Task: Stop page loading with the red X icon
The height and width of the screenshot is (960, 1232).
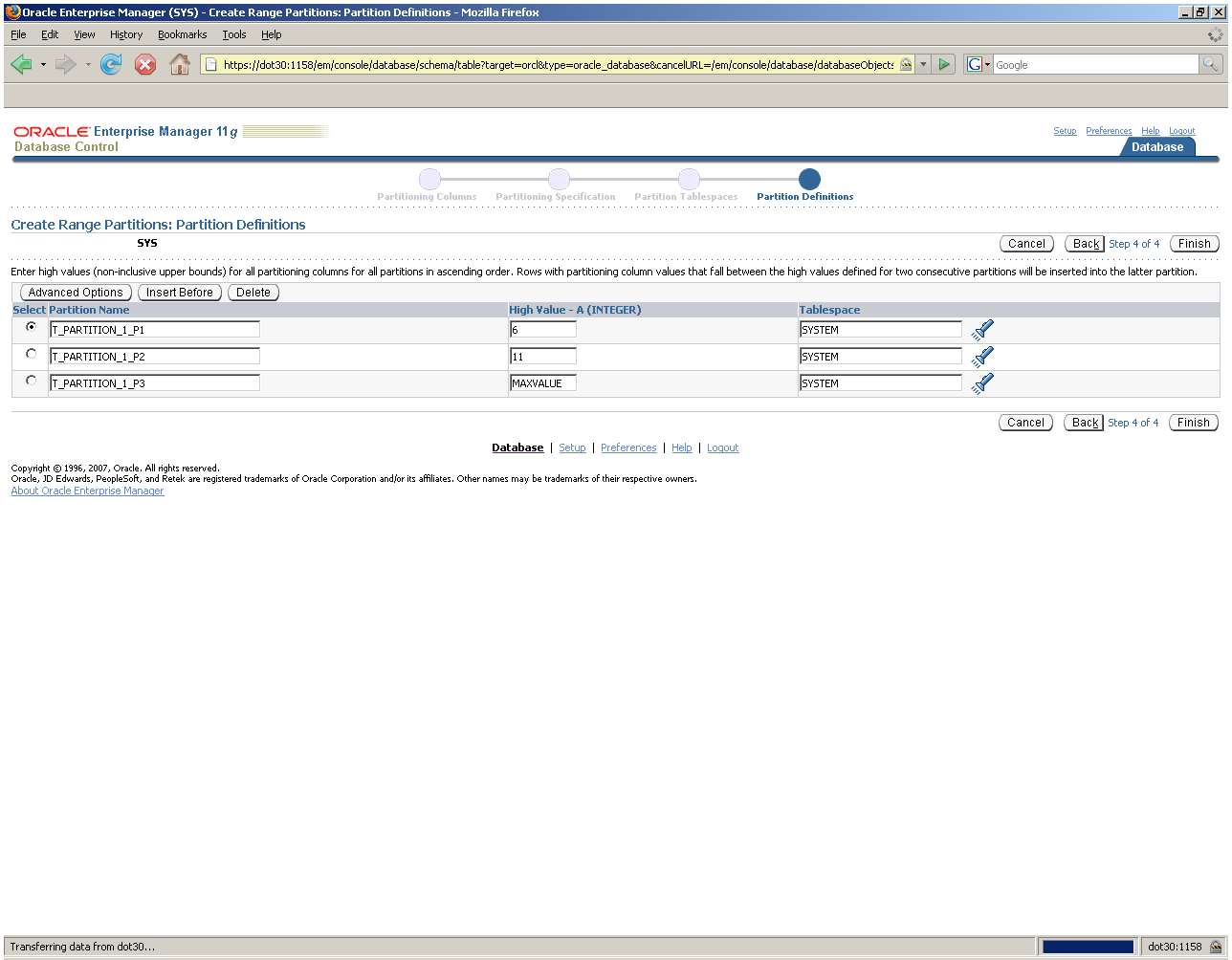Action: point(145,65)
